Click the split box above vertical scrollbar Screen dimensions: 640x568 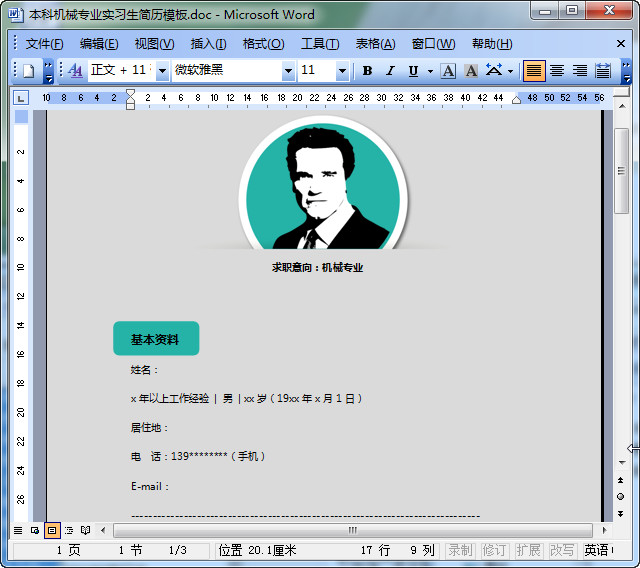coord(622,93)
